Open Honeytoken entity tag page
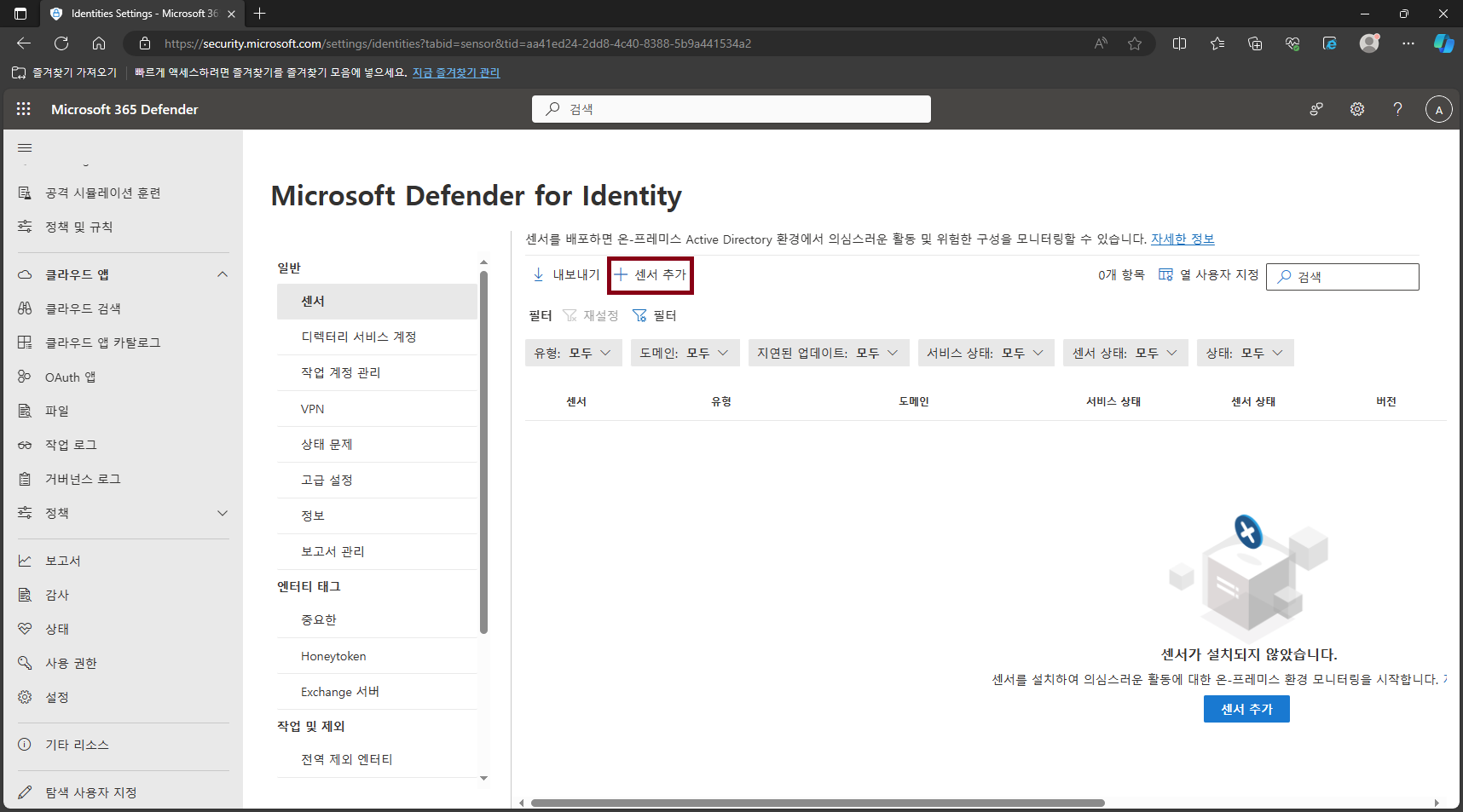Screen dimensions: 1463x812 coord(377,656)
